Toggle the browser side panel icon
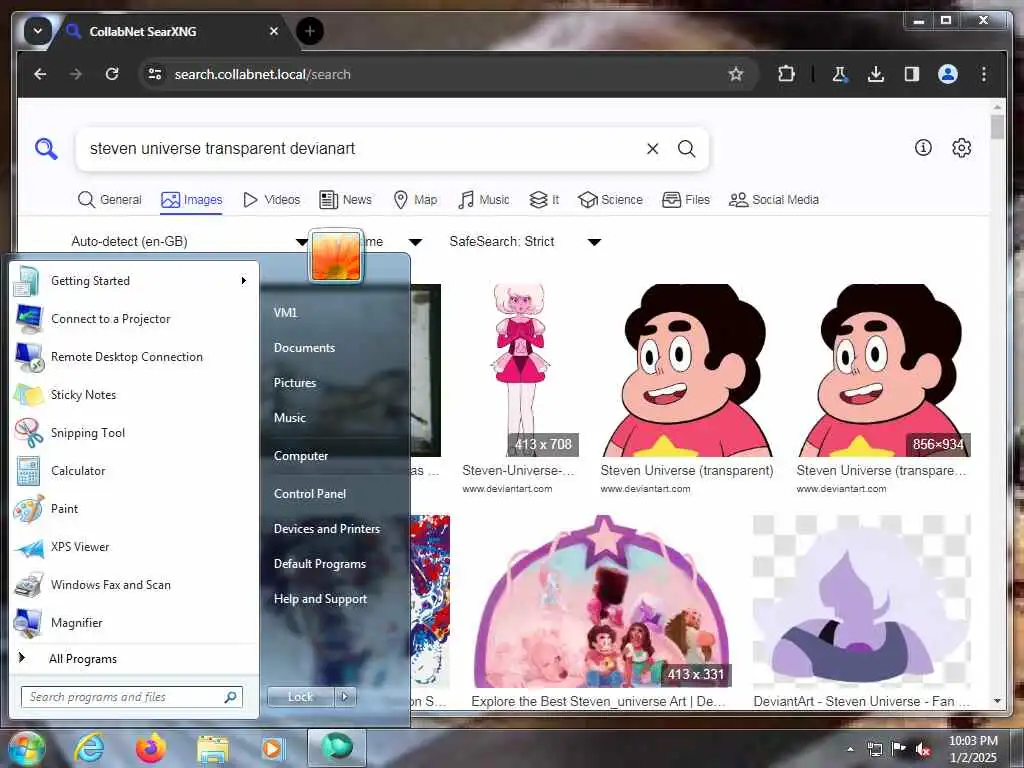1024x768 pixels. (x=912, y=74)
